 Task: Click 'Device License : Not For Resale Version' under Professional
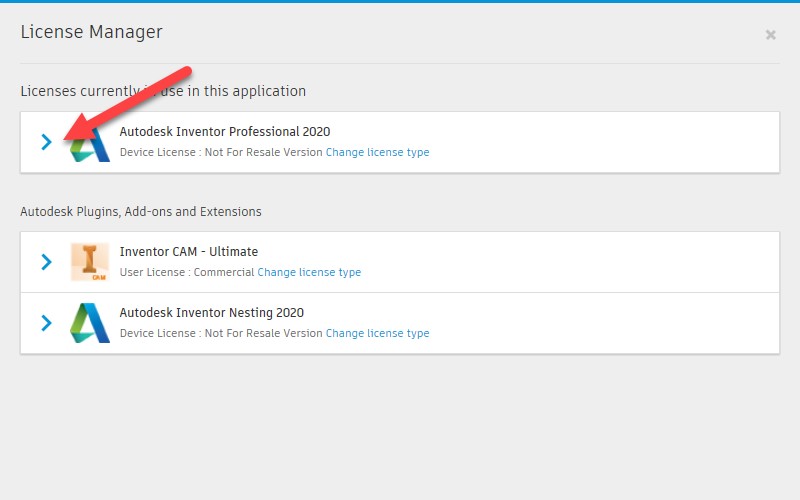coord(221,152)
